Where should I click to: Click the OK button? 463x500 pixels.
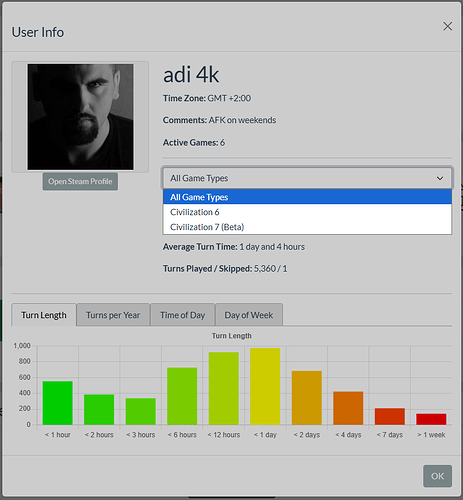tap(437, 476)
